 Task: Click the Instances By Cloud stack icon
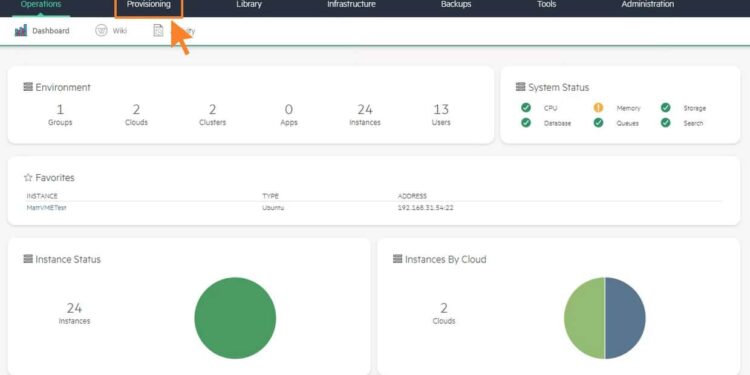point(397,259)
